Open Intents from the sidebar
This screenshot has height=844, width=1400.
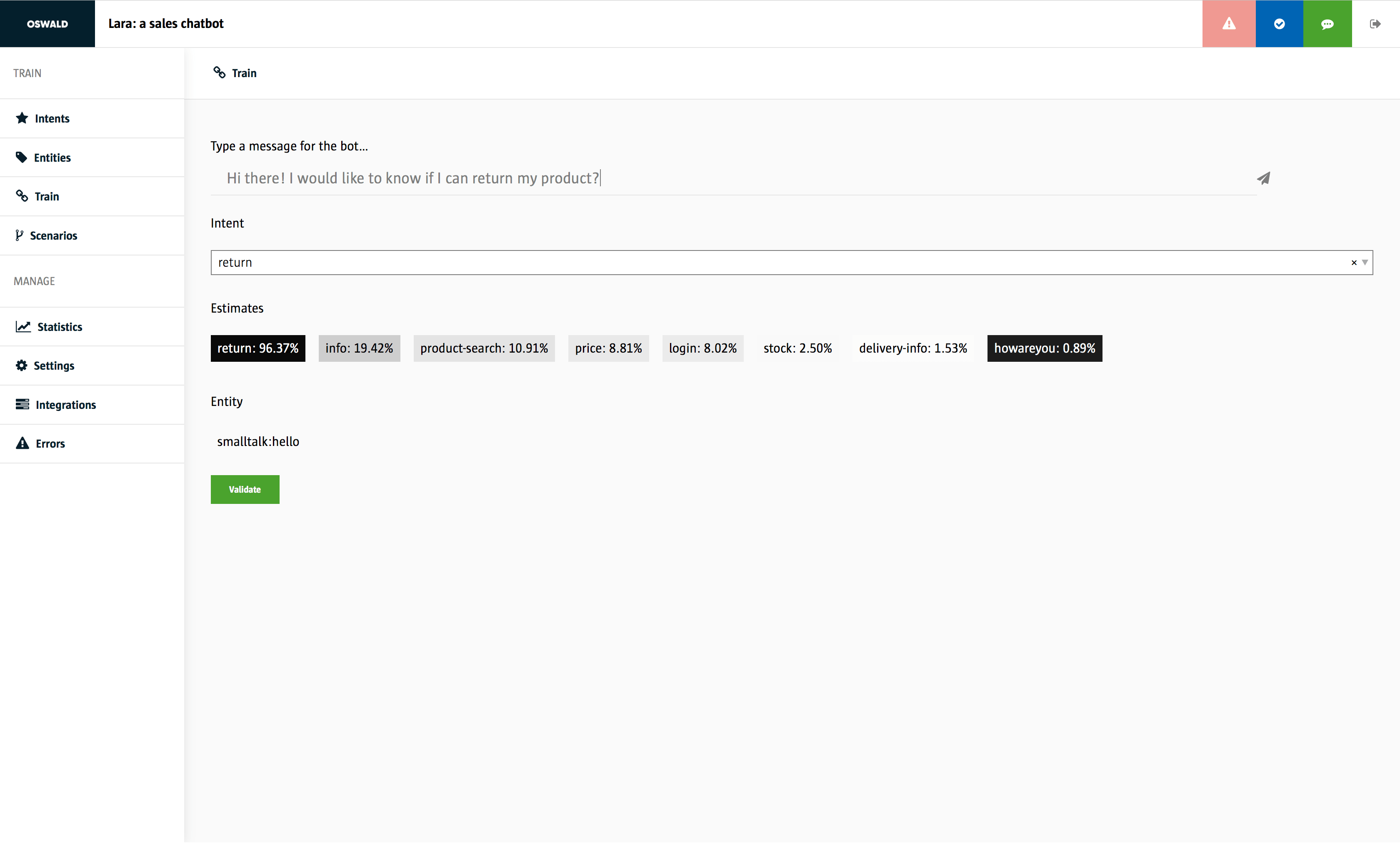coord(52,118)
